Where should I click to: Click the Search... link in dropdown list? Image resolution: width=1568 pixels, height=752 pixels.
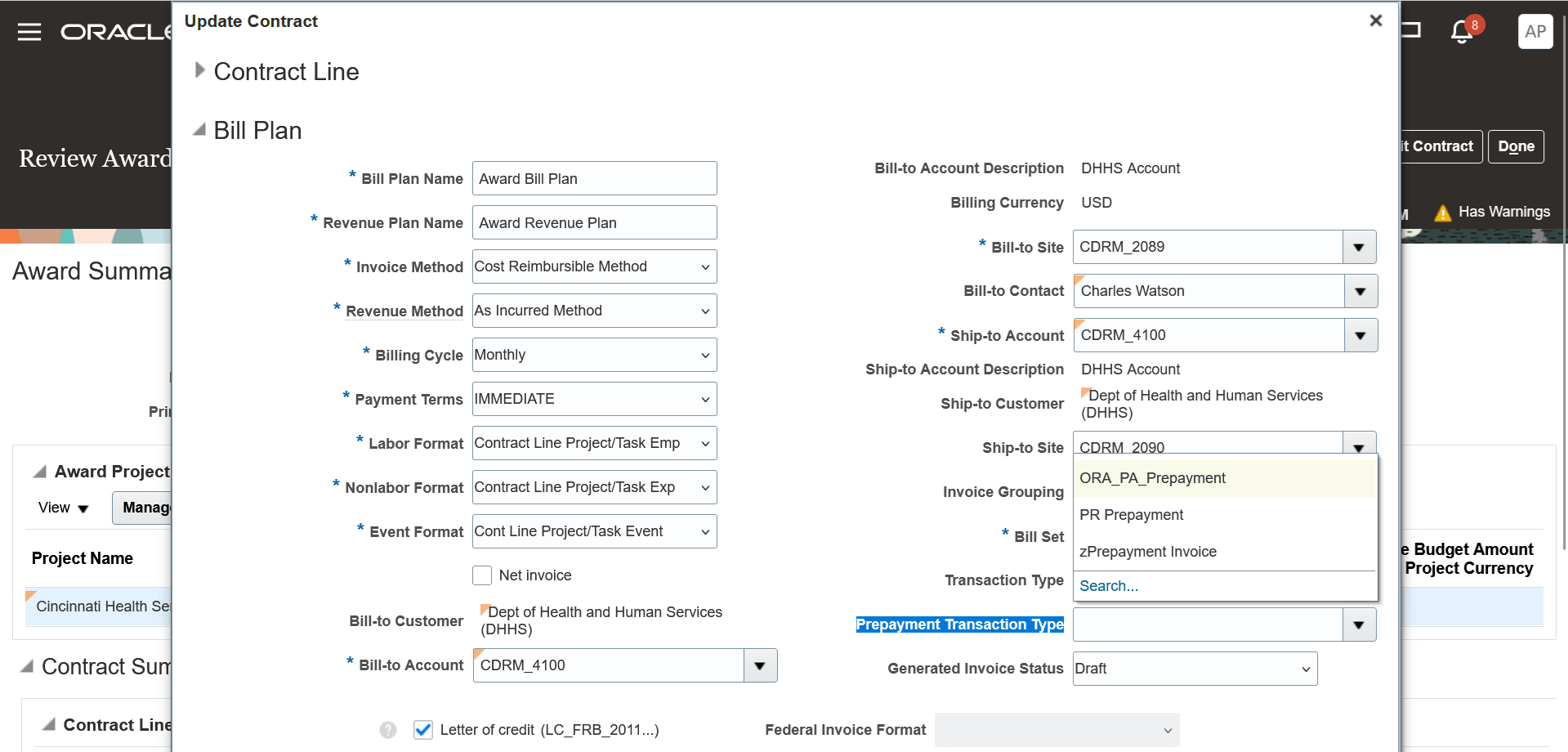(1108, 586)
